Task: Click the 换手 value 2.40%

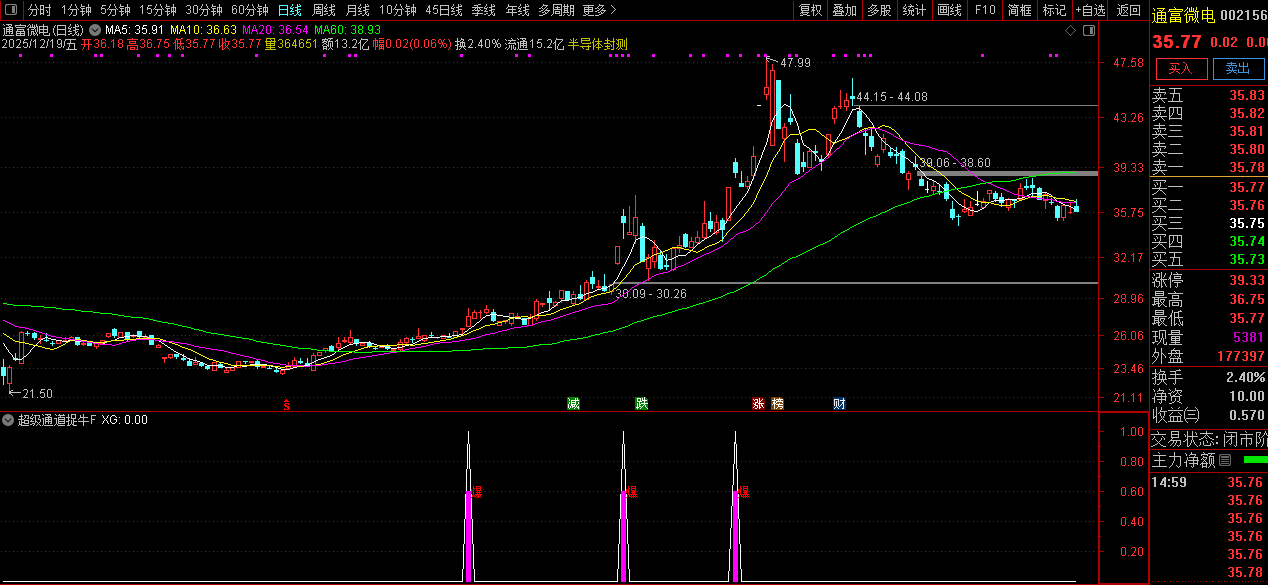Action: click(x=1245, y=377)
